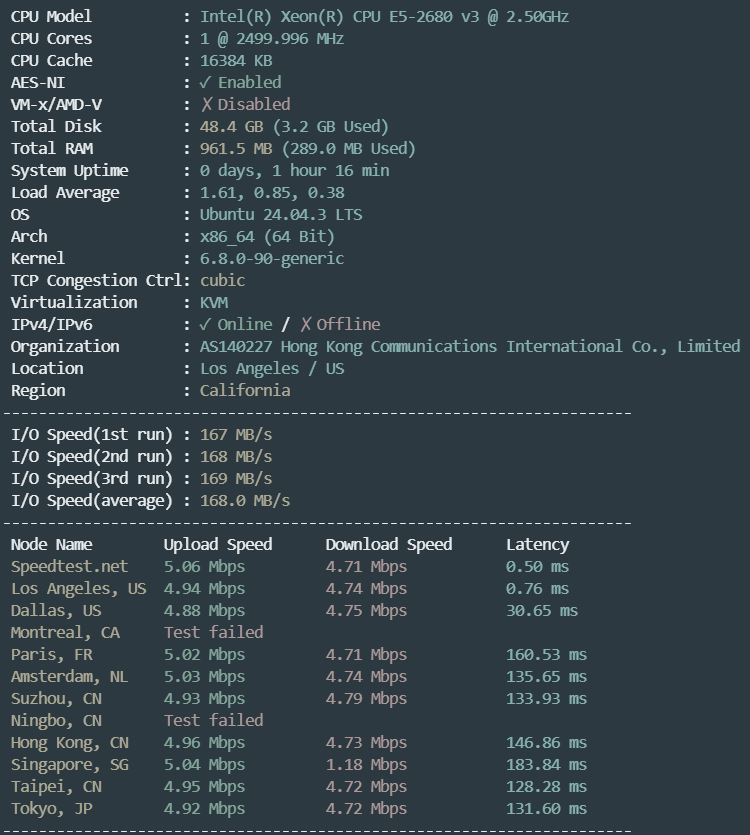Click the CPU Model value text
The height and width of the screenshot is (835, 750).
point(384,17)
